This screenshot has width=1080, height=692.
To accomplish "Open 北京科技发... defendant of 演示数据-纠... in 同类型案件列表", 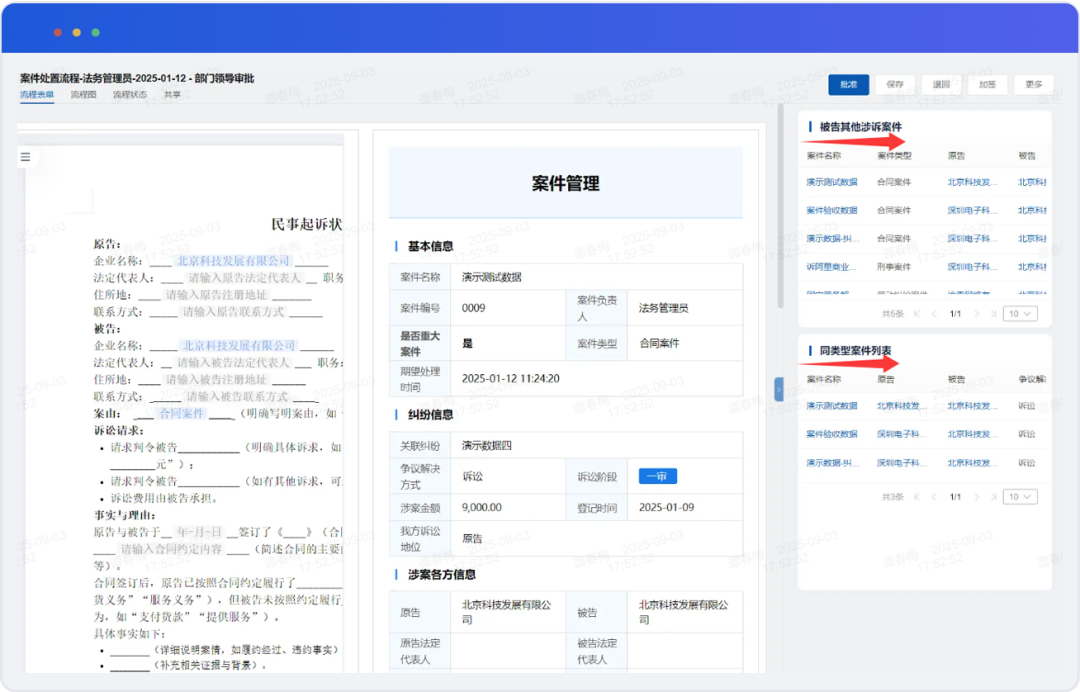I will [972, 463].
